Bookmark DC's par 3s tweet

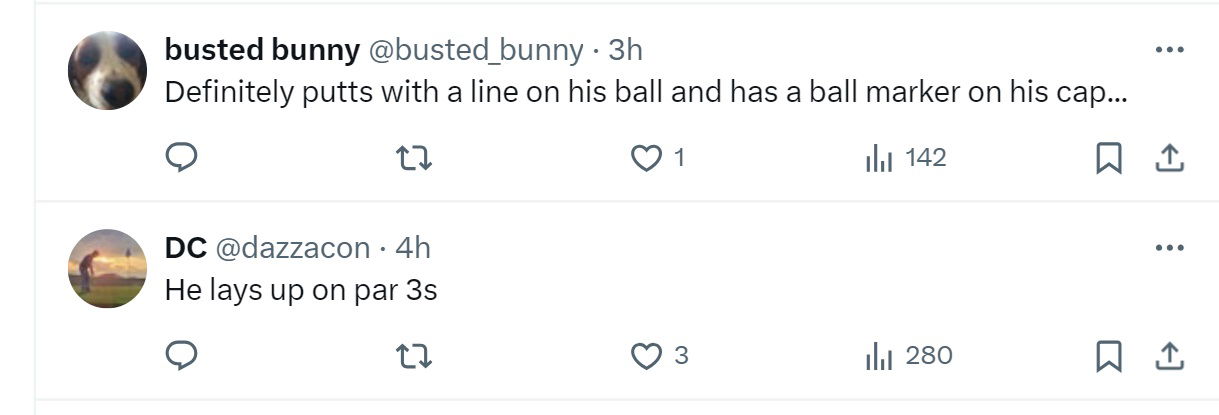click(1108, 355)
